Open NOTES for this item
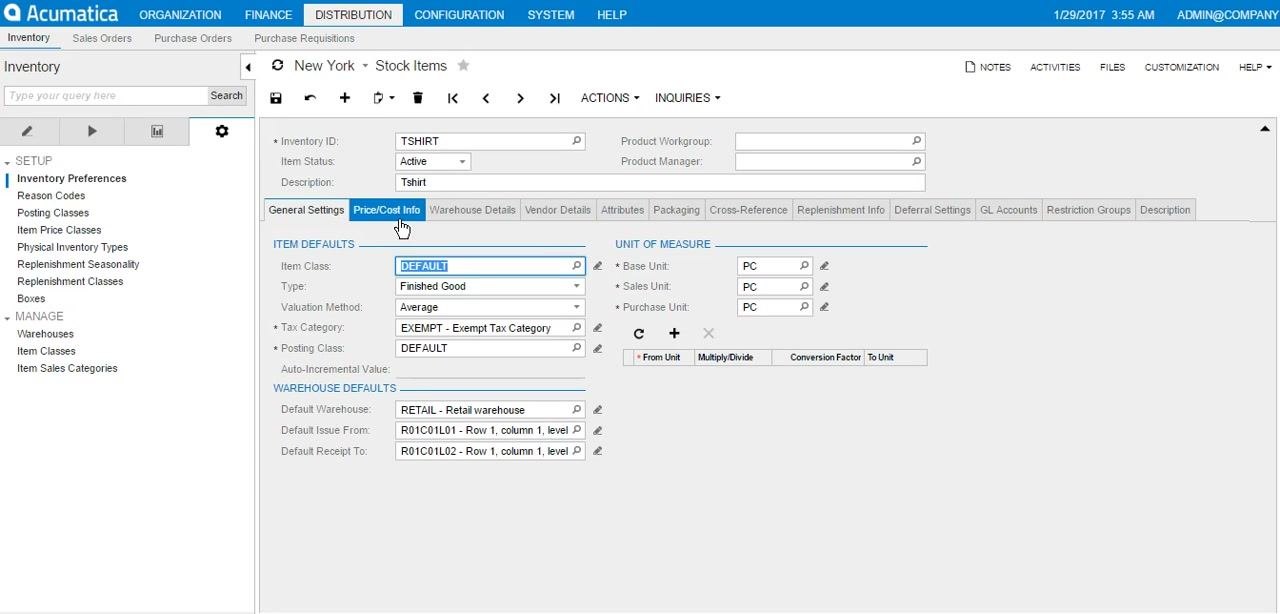 988,67
